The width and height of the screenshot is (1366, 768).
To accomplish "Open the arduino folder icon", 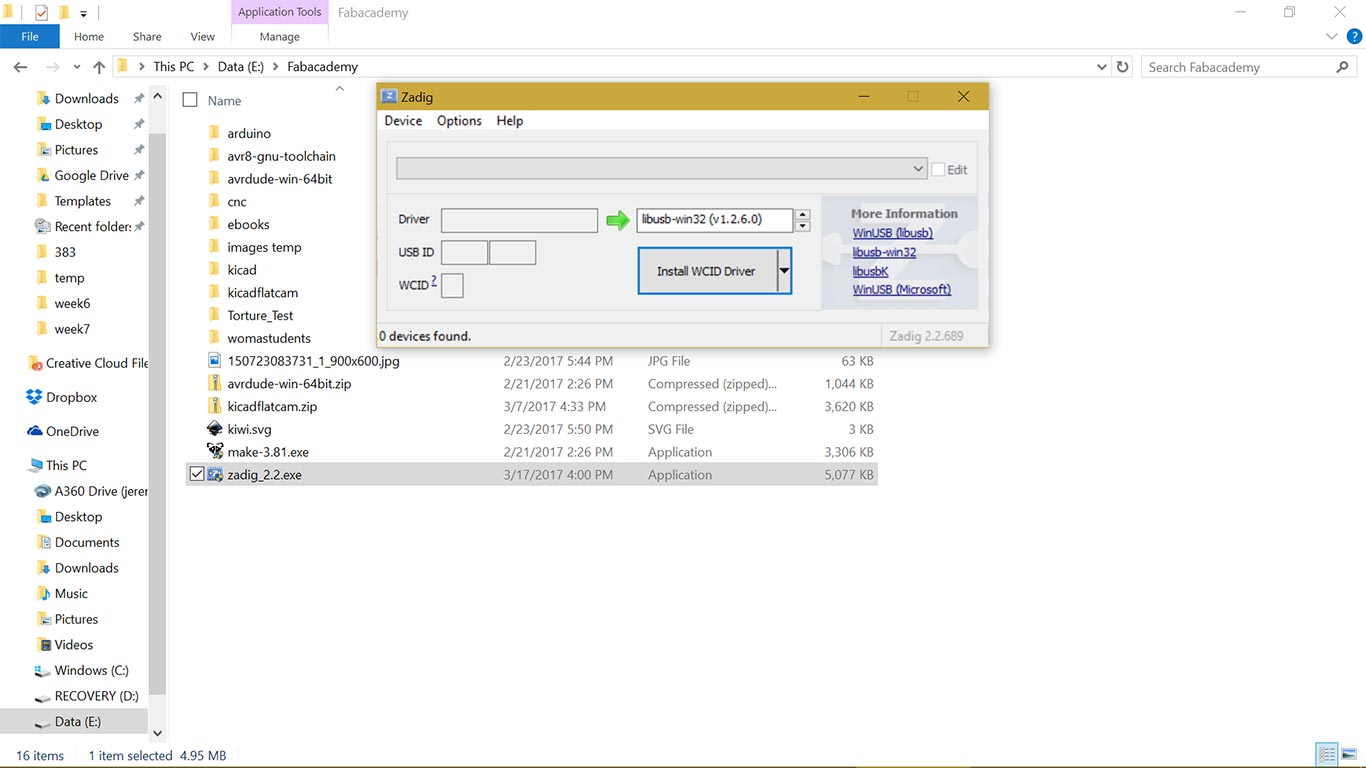I will tap(214, 133).
